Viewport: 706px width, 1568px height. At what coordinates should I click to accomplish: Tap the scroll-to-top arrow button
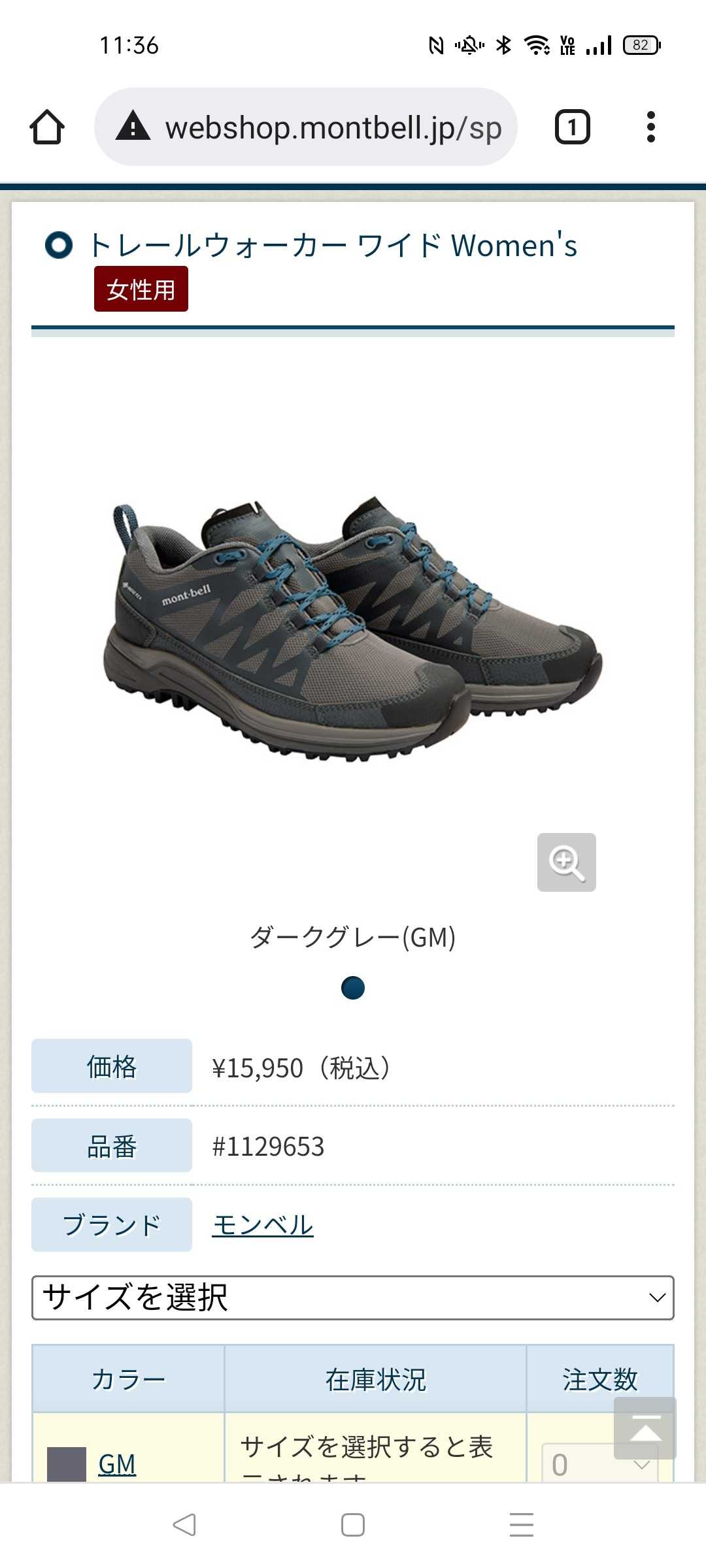pos(645,1428)
